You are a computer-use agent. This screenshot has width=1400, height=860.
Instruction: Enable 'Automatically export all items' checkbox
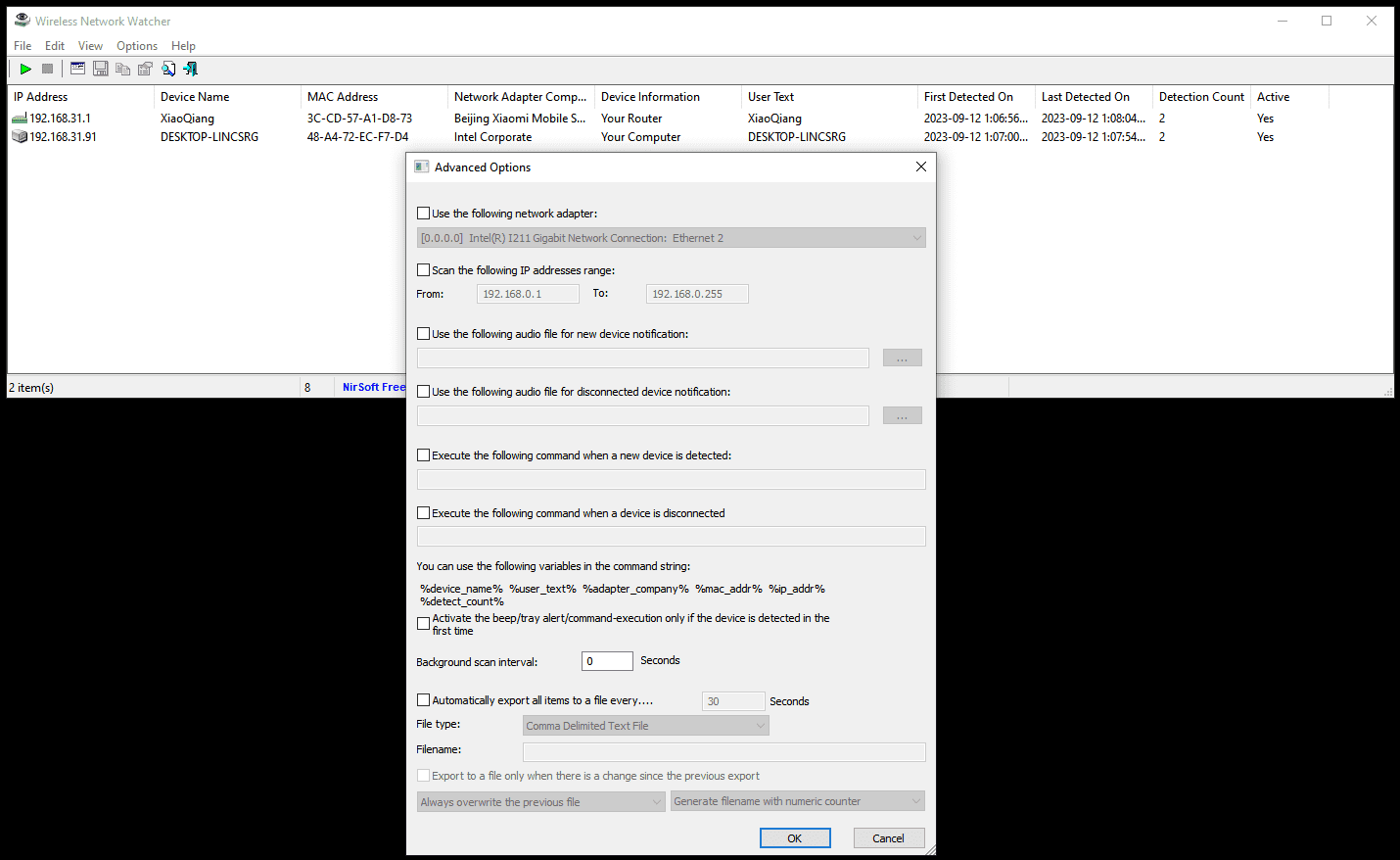[x=424, y=699]
